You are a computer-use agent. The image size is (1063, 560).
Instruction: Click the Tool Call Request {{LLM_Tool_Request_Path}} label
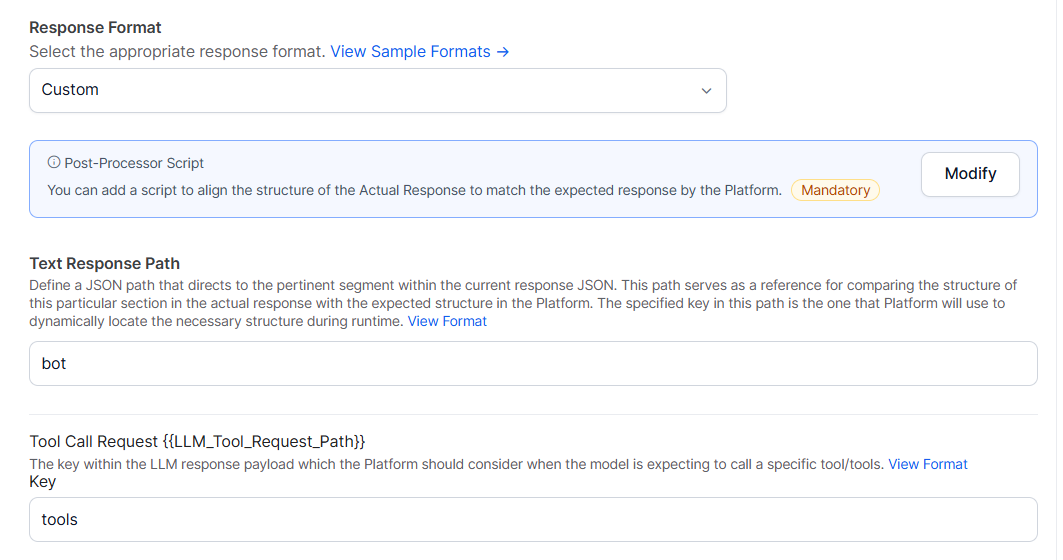coord(197,442)
